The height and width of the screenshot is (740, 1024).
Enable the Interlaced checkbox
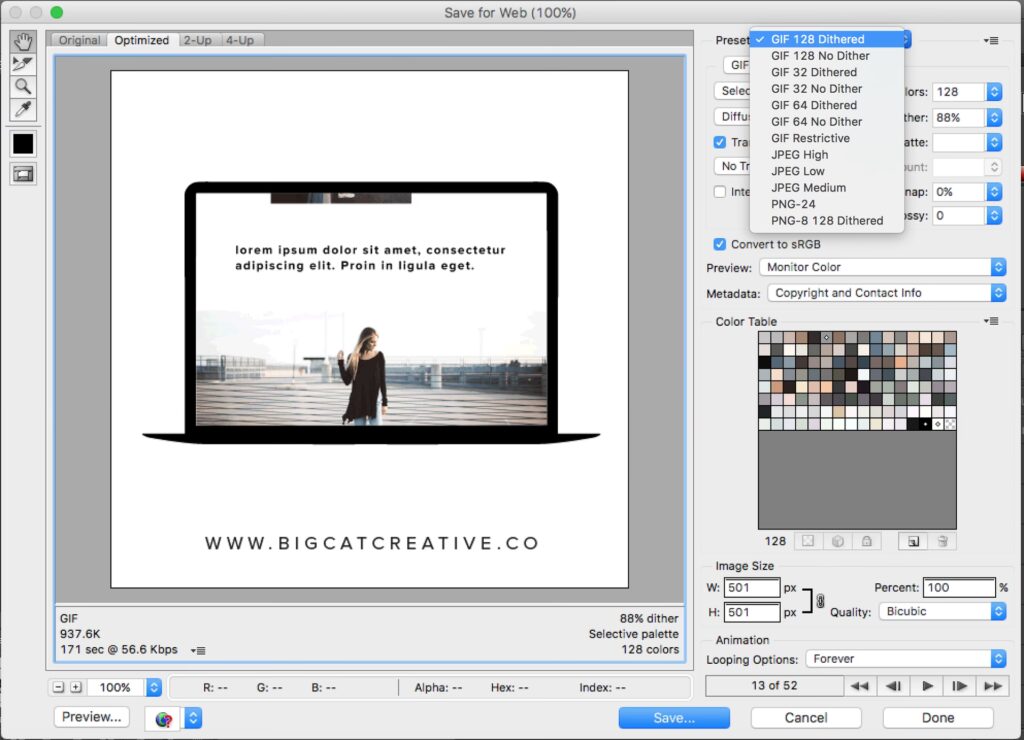click(720, 191)
